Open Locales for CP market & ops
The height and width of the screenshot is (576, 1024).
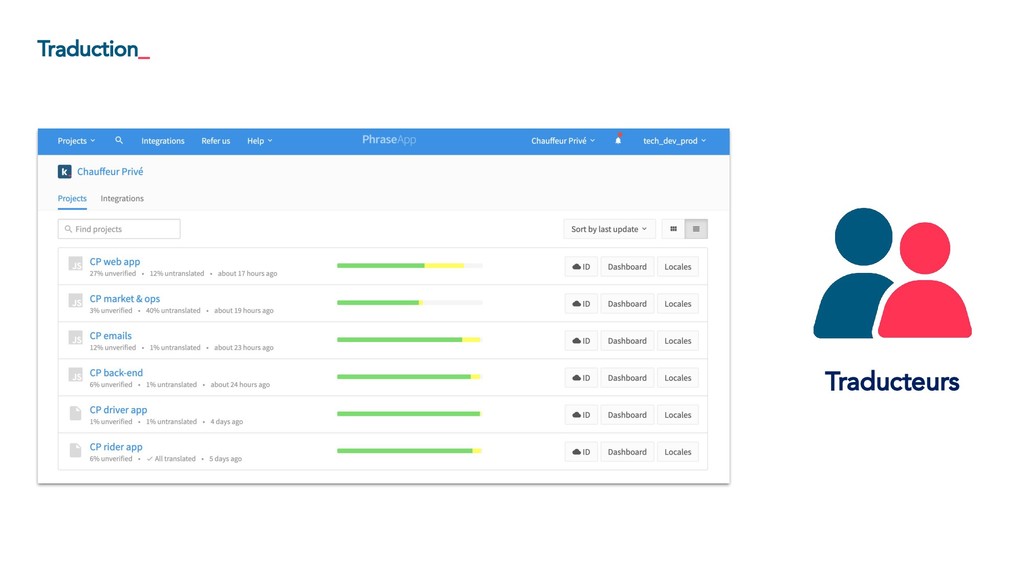(678, 304)
